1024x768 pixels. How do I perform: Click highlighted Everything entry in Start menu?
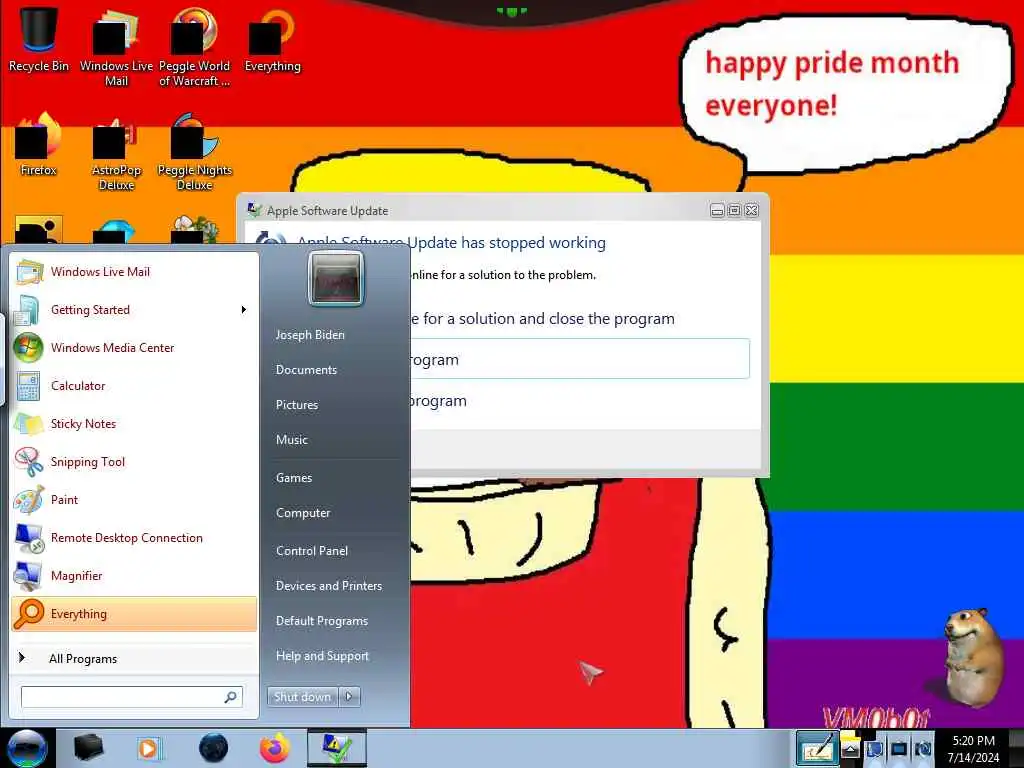[x=134, y=614]
